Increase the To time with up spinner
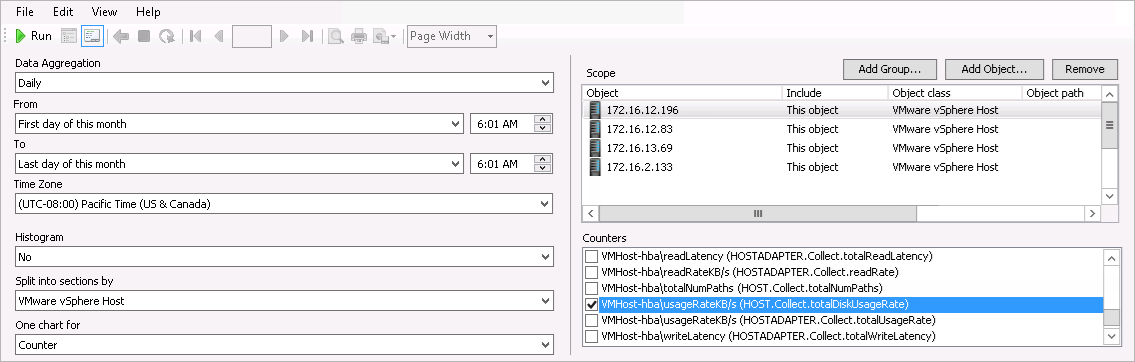The width and height of the screenshot is (1135, 362). coord(542,160)
